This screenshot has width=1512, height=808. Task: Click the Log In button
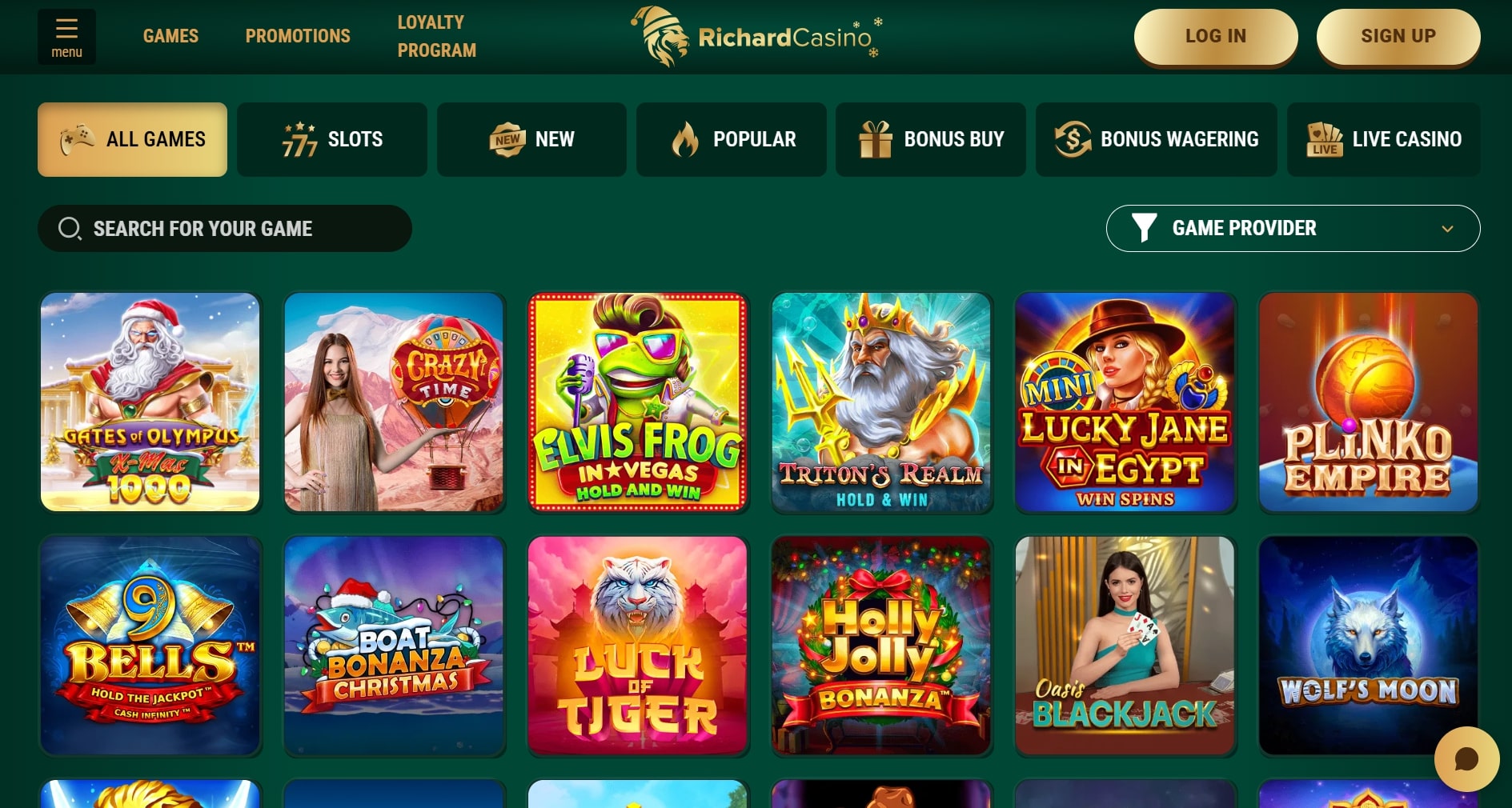[x=1216, y=36]
